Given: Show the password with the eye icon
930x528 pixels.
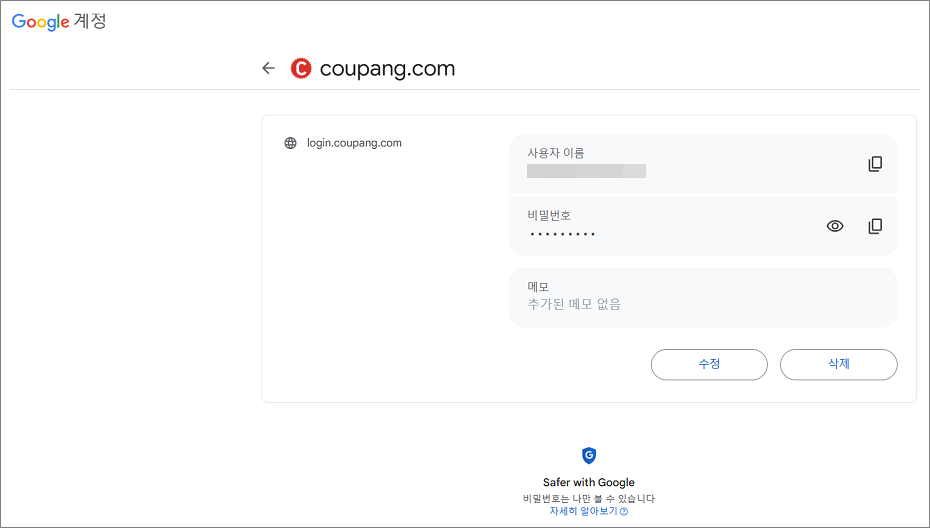Looking at the screenshot, I should pos(835,226).
